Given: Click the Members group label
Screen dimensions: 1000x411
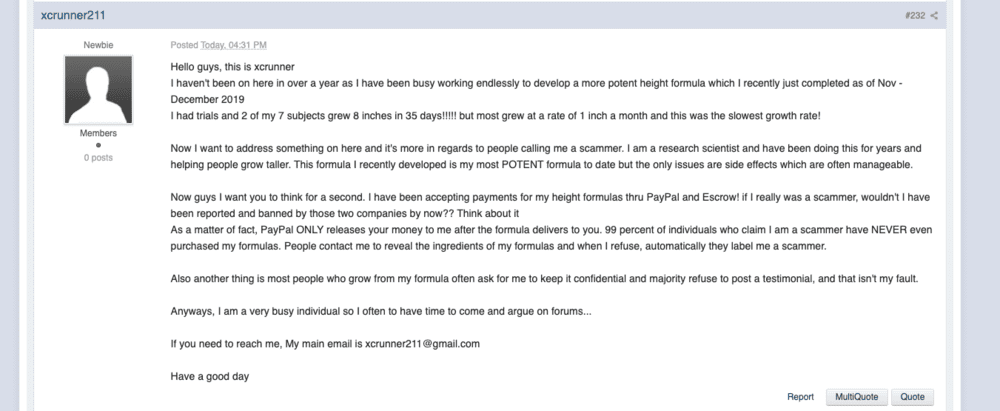Looking at the screenshot, I should point(98,133).
